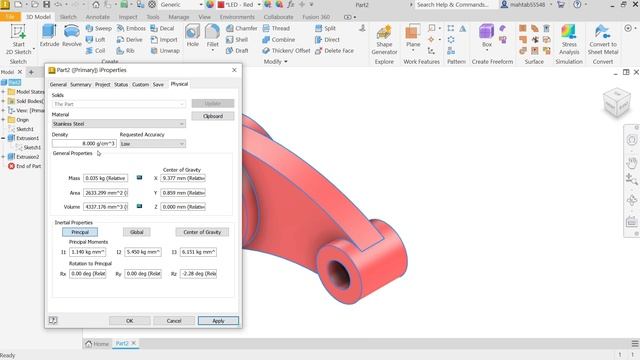Screen dimensions: 640x360
Task: Click the Import tool
Action: 164,40
